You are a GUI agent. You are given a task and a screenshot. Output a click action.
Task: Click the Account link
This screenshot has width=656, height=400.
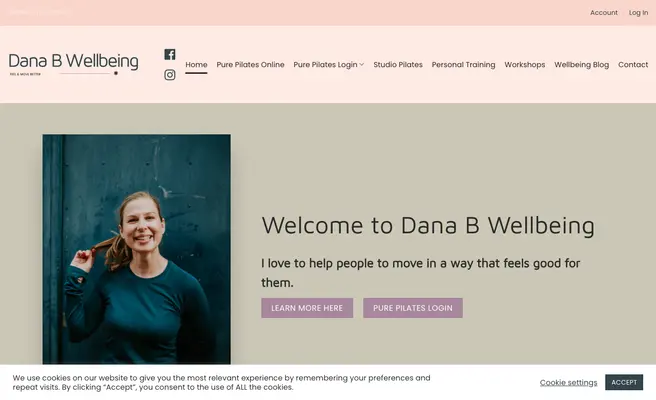tap(604, 13)
